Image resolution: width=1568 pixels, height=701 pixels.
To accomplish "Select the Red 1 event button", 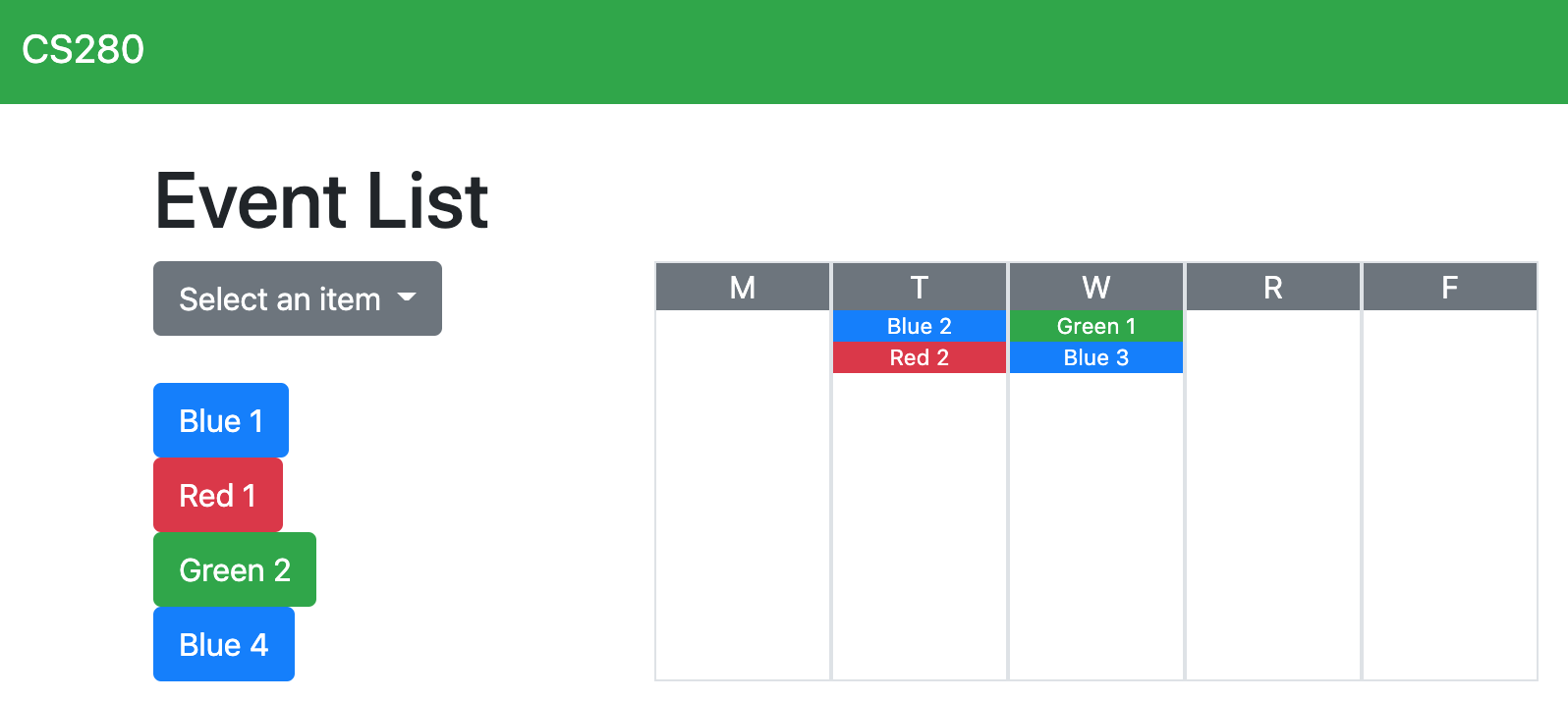I will 218,496.
